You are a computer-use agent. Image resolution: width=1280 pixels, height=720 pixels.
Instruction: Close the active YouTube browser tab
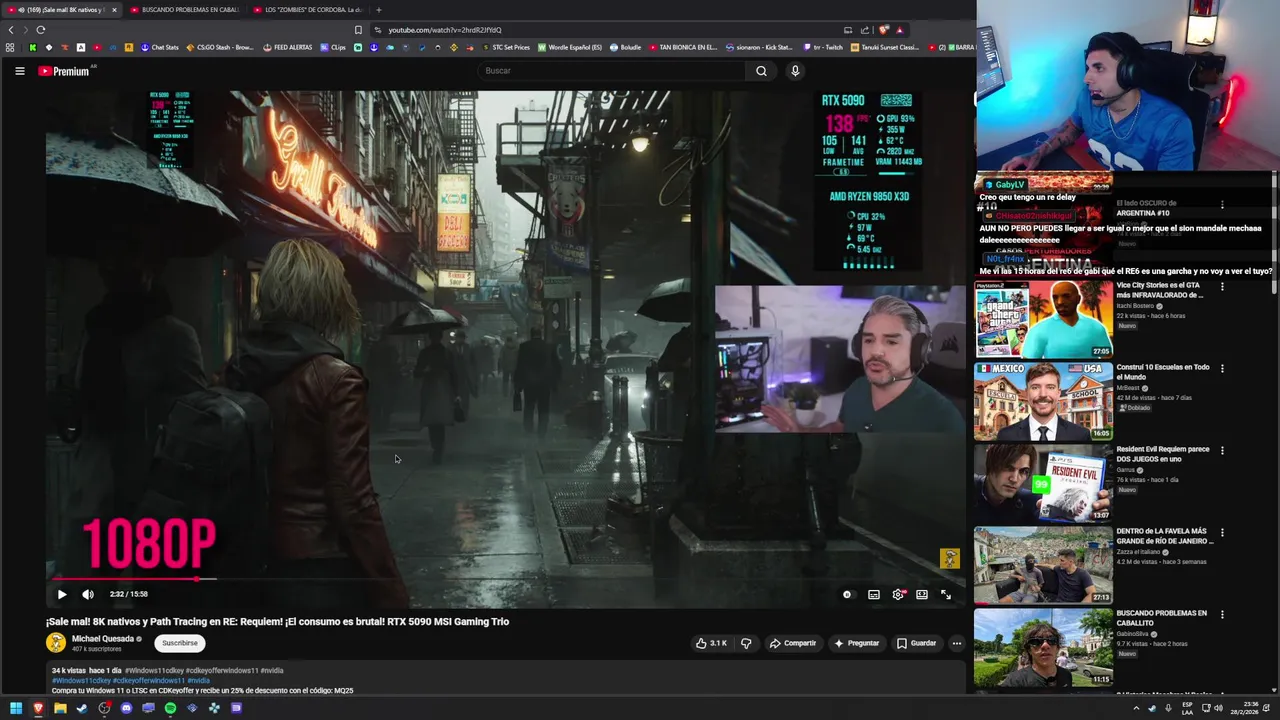click(x=114, y=10)
